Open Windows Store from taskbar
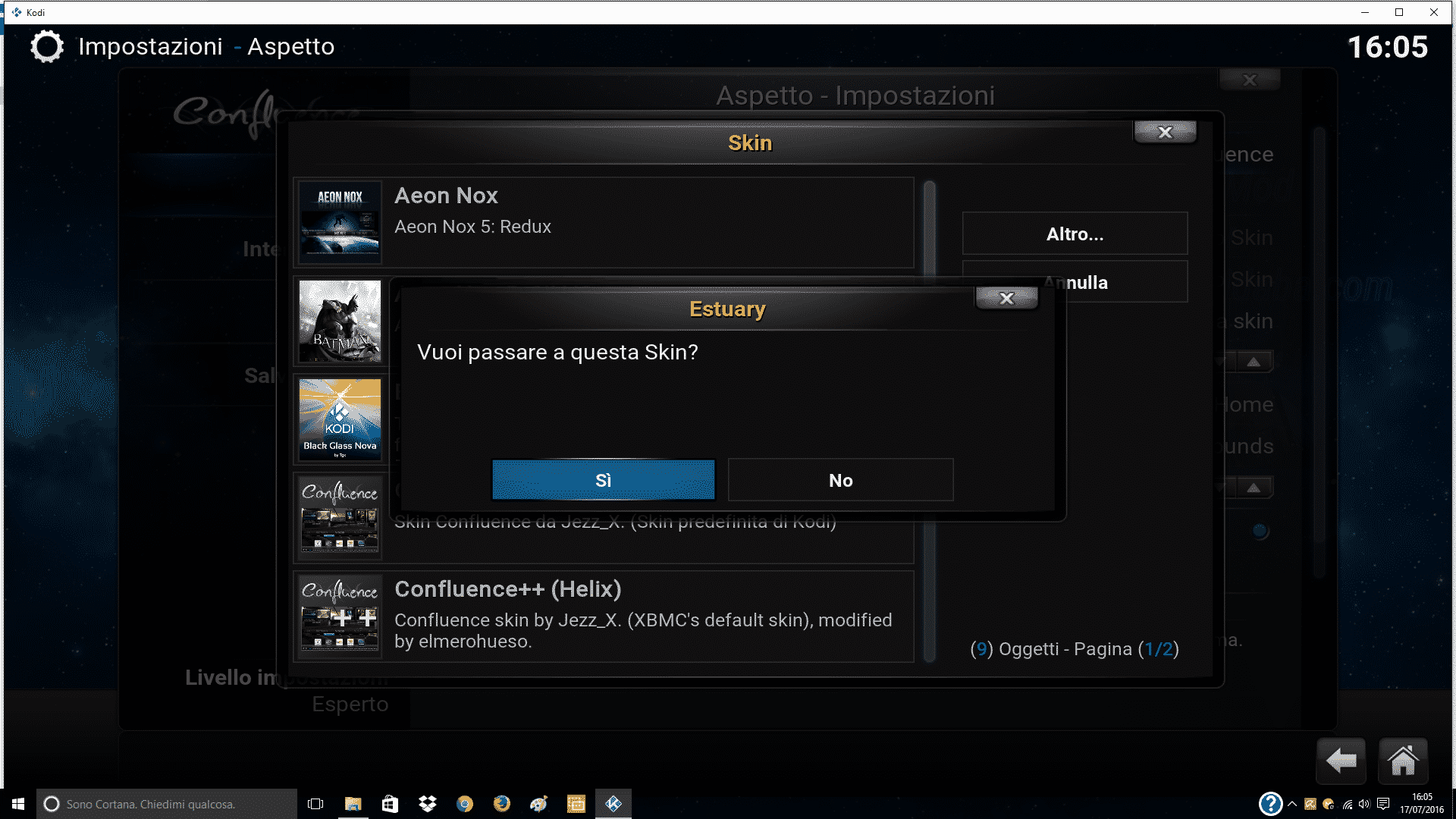This screenshot has width=1456, height=819. pyautogui.click(x=390, y=804)
